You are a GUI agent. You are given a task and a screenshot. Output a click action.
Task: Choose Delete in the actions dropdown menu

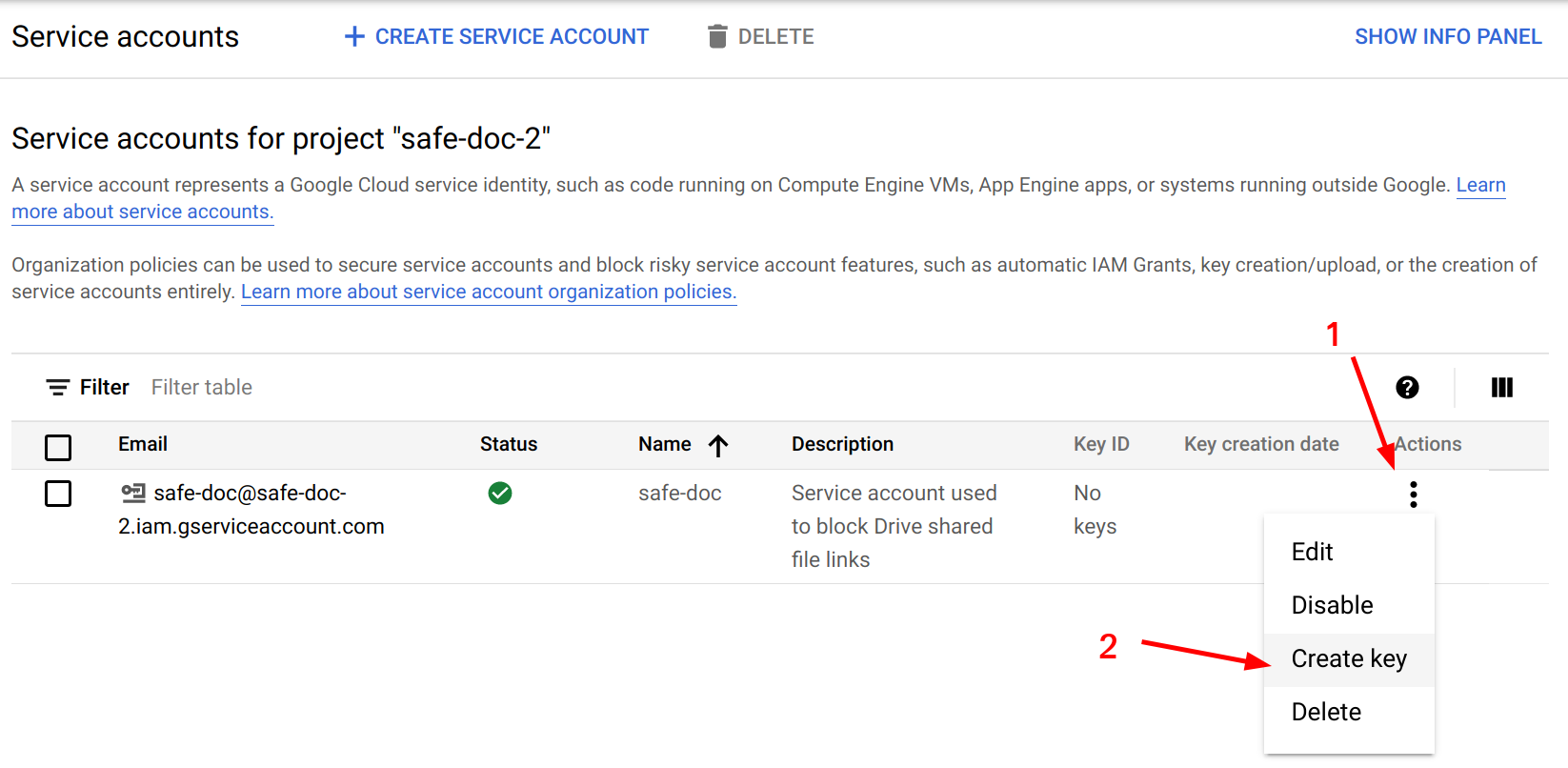[1326, 712]
